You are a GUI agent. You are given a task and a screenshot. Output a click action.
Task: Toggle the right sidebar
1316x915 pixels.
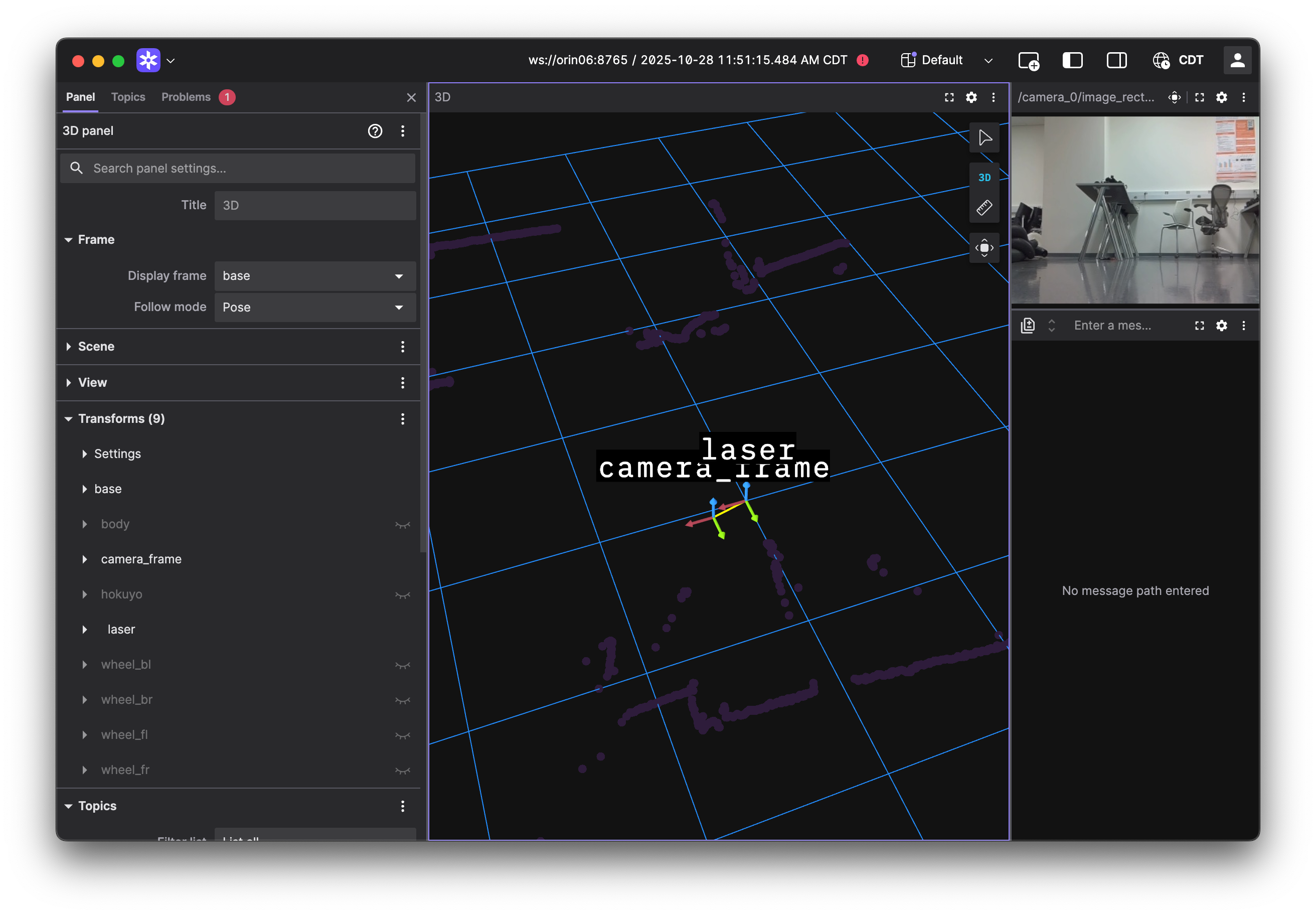1116,60
